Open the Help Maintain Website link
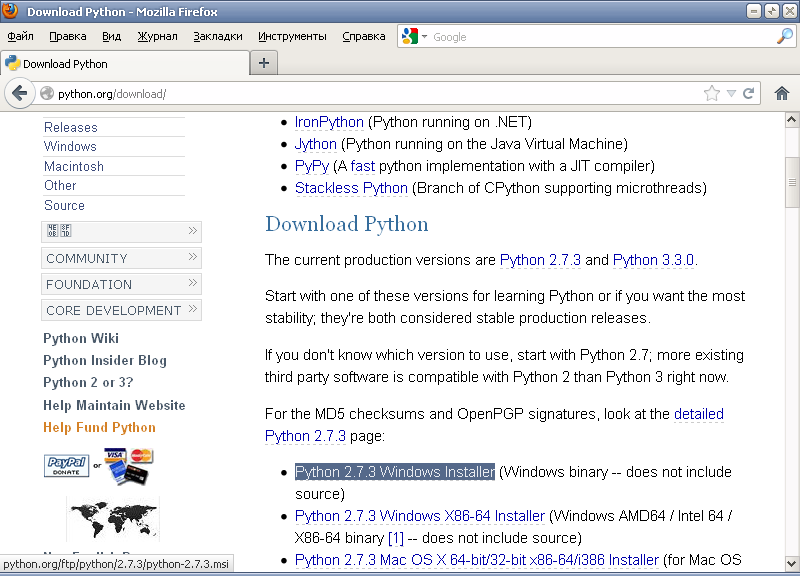This screenshot has width=800, height=576. point(114,405)
